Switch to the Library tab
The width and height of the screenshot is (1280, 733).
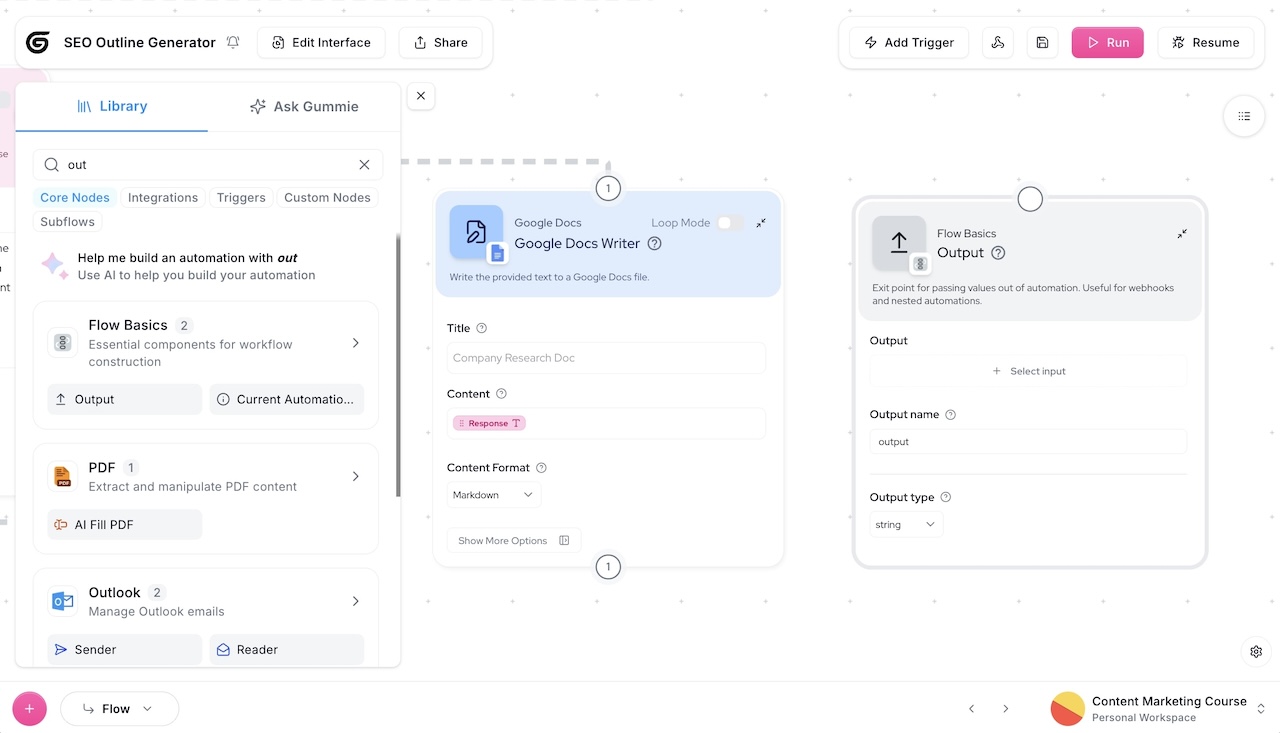click(112, 106)
